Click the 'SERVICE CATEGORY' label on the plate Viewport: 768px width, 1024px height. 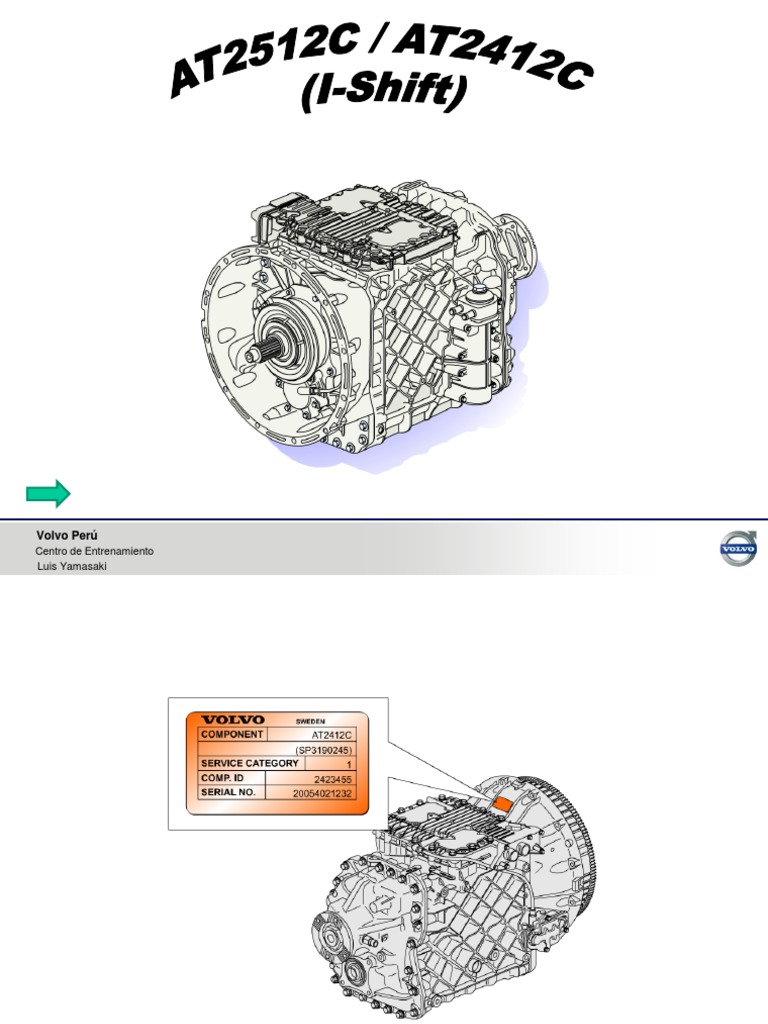pos(249,763)
